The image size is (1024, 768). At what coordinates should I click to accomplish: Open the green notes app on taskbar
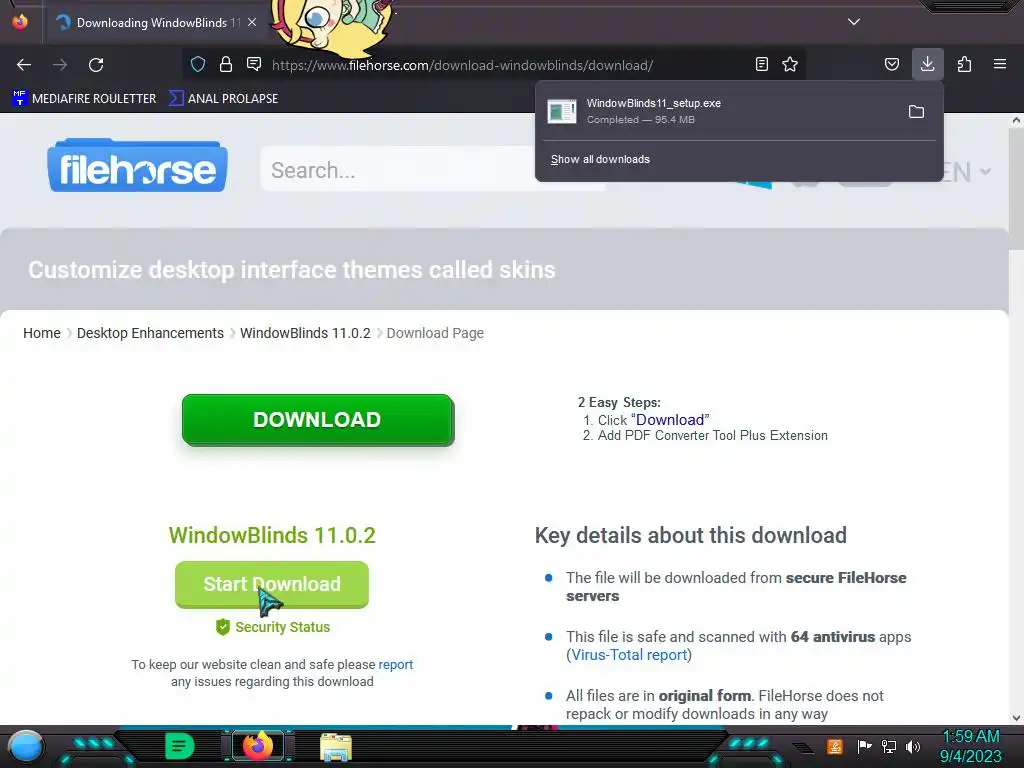pyautogui.click(x=179, y=746)
